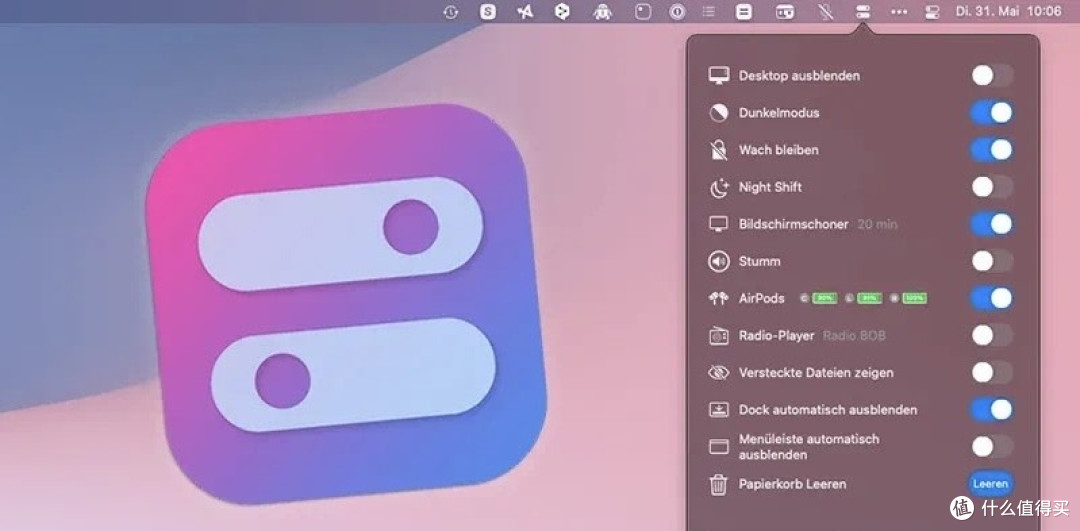Click the One Switch toggles menu bar icon

(863, 12)
